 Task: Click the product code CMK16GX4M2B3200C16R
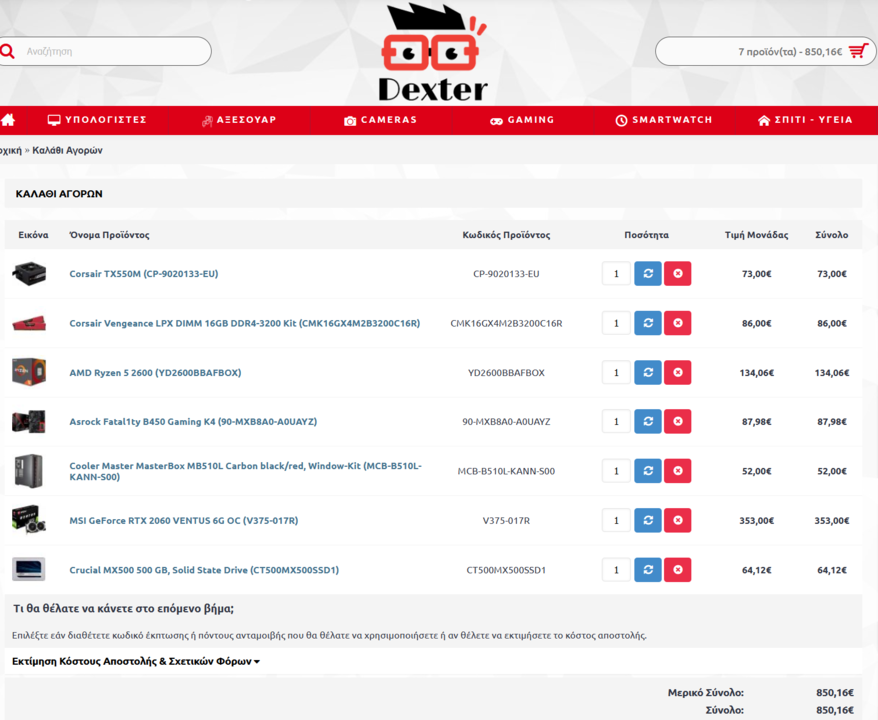pos(506,323)
